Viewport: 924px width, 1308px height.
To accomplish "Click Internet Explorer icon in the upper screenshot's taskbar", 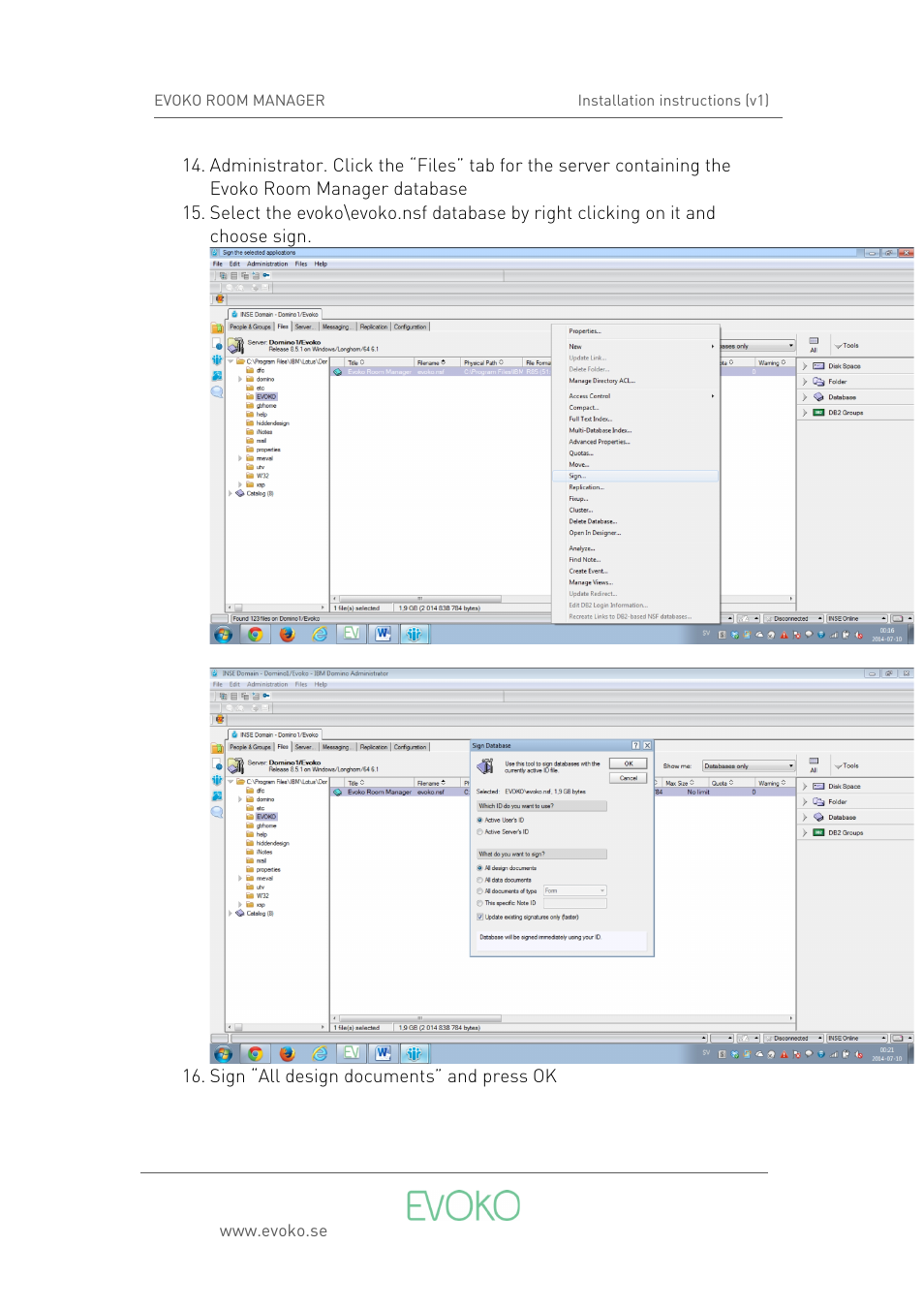I will click(319, 634).
